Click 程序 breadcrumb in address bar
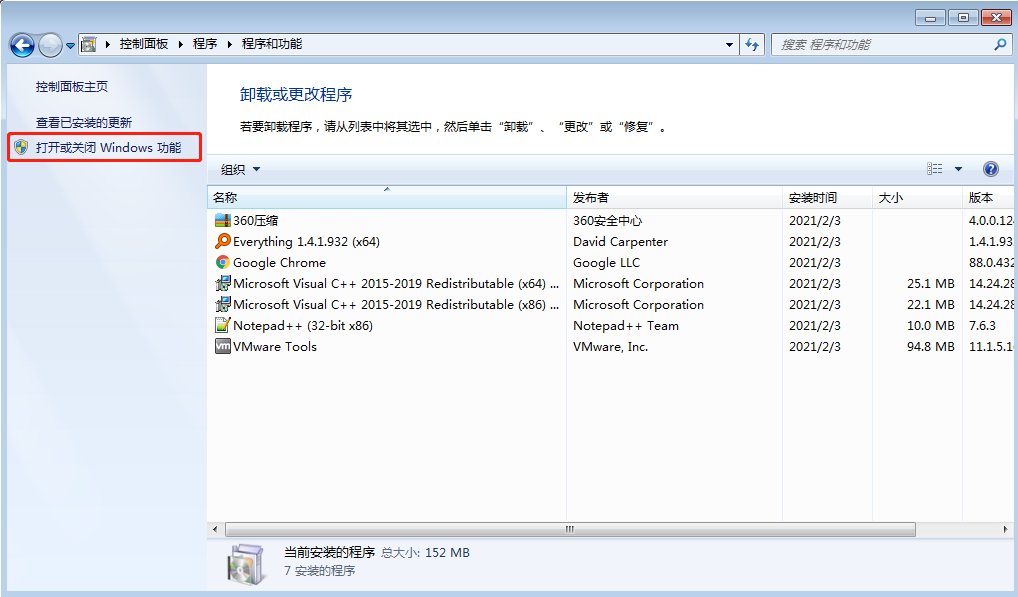Image resolution: width=1018 pixels, height=597 pixels. pyautogui.click(x=205, y=44)
